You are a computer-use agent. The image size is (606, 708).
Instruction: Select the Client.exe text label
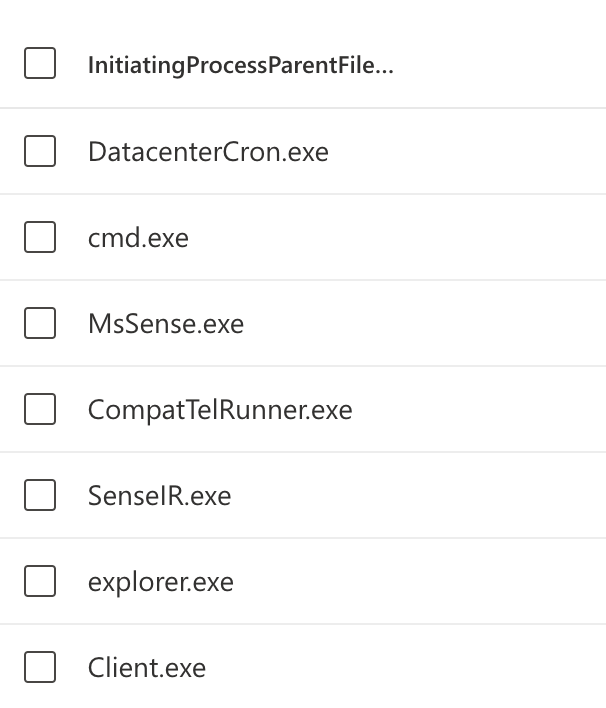click(147, 668)
